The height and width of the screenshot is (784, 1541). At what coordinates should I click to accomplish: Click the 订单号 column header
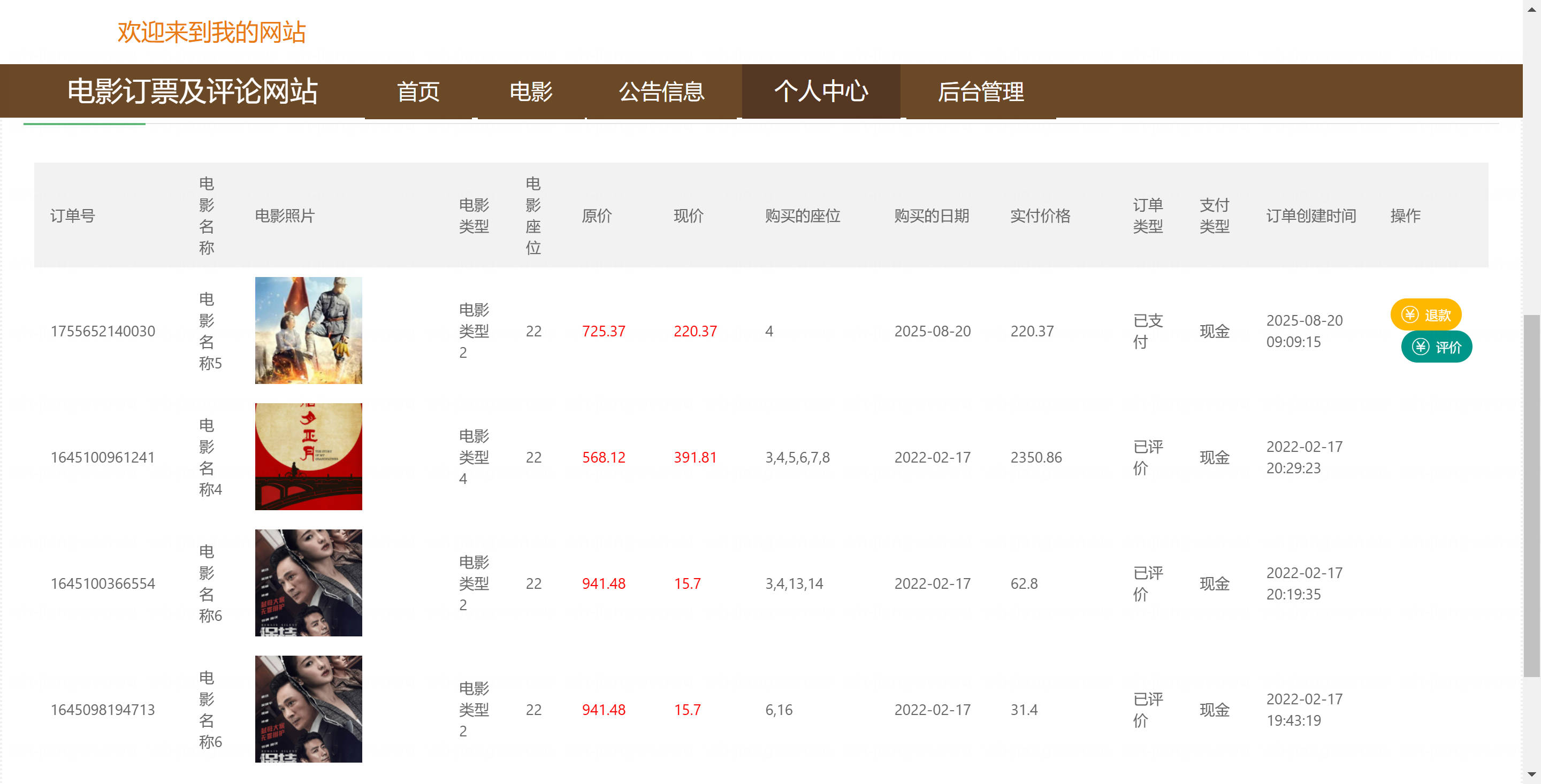point(72,216)
